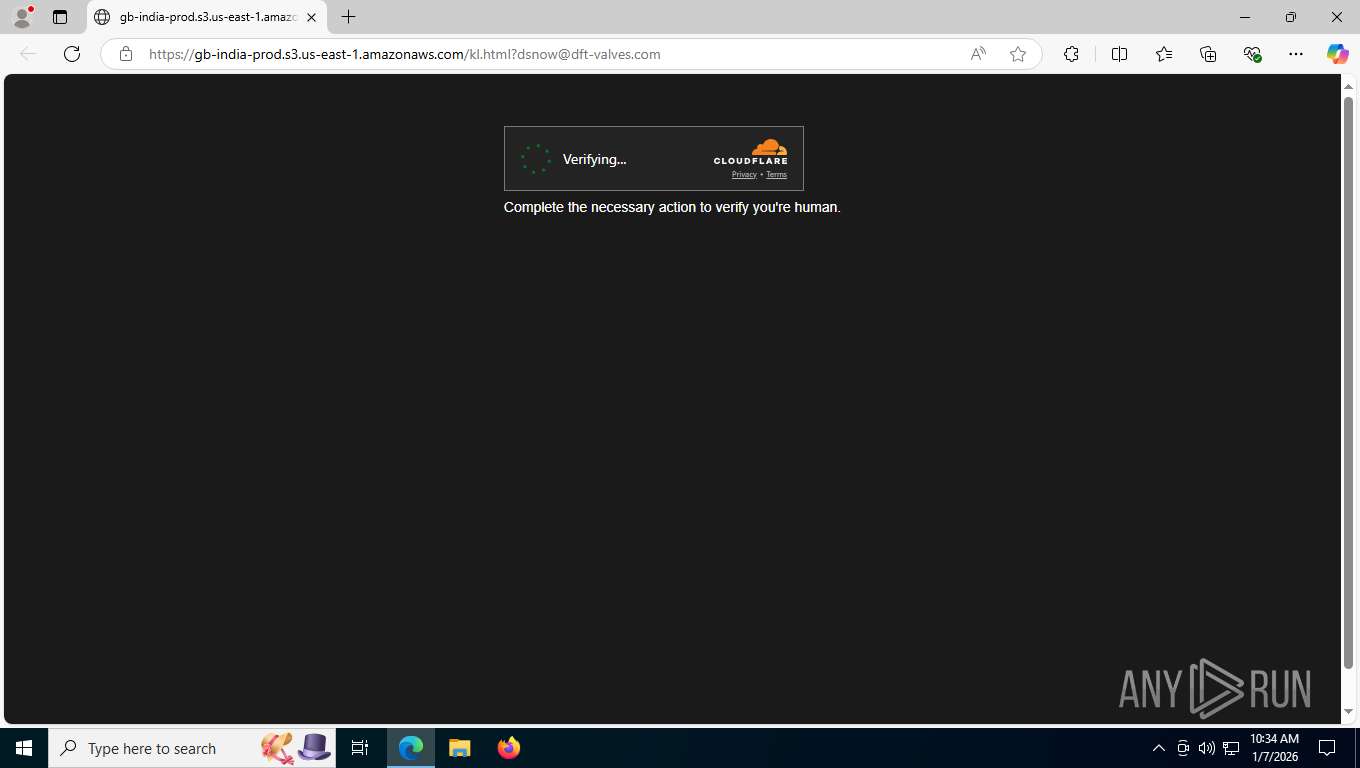1360x768 pixels.
Task: Click the address bar URL field
Action: (x=550, y=54)
